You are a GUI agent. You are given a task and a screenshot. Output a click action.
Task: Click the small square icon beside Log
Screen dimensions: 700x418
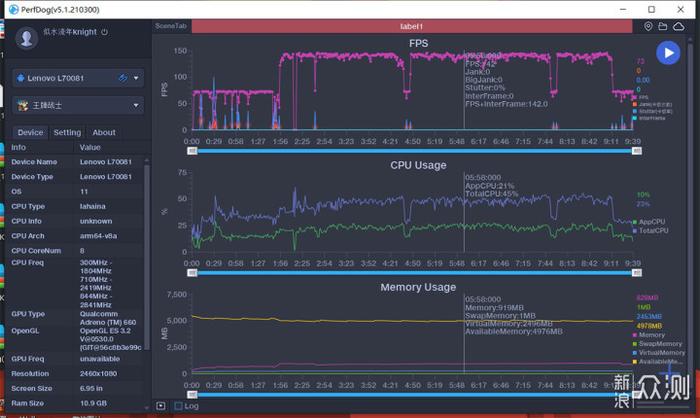click(161, 406)
